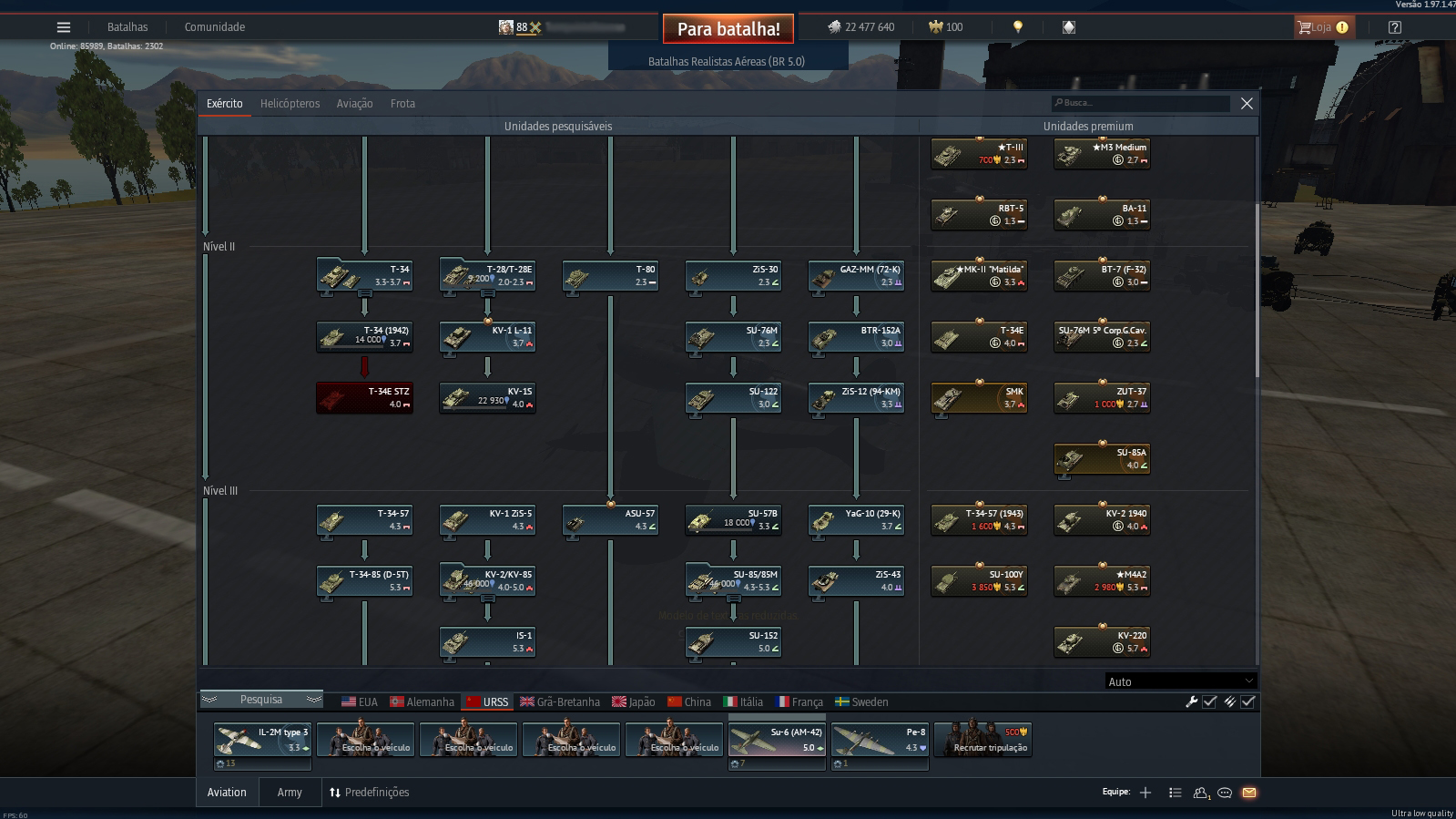Expand the Pesquisa panel toggle
The image size is (1456, 819).
coord(261,700)
